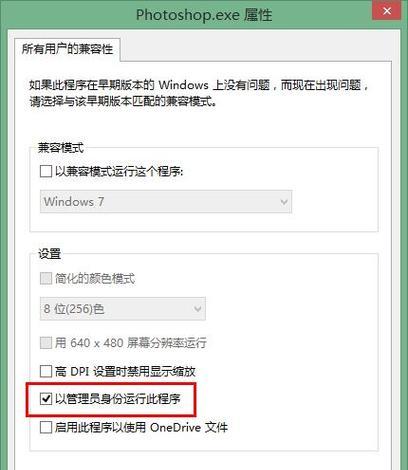Click the chevron arrow on Windows 7 combo box
Screen dimensions: 408x470
[284, 202]
